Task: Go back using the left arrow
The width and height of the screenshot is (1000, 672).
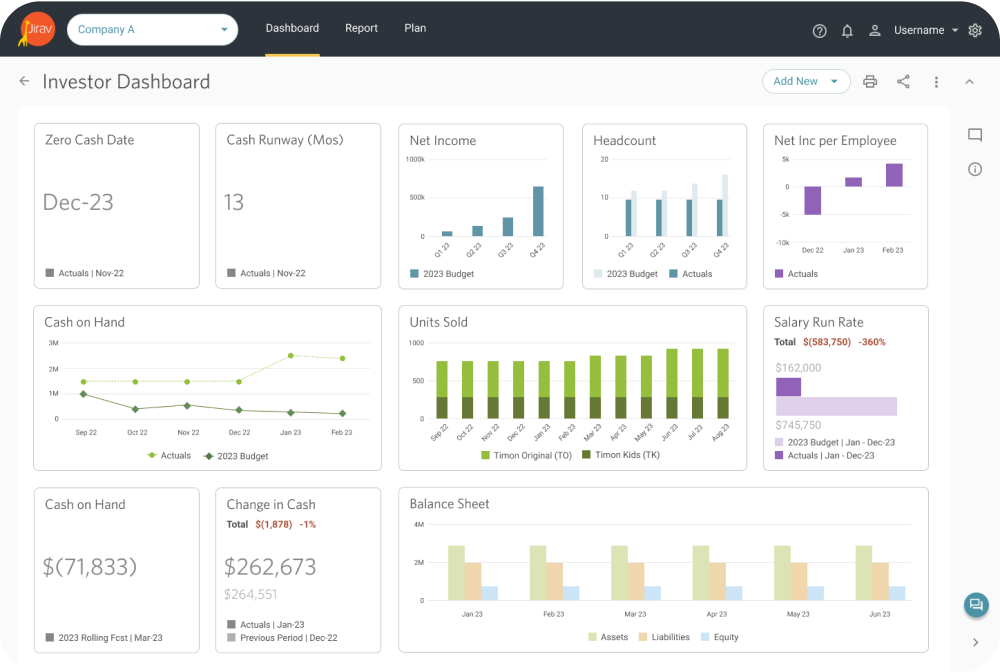Action: [x=24, y=82]
